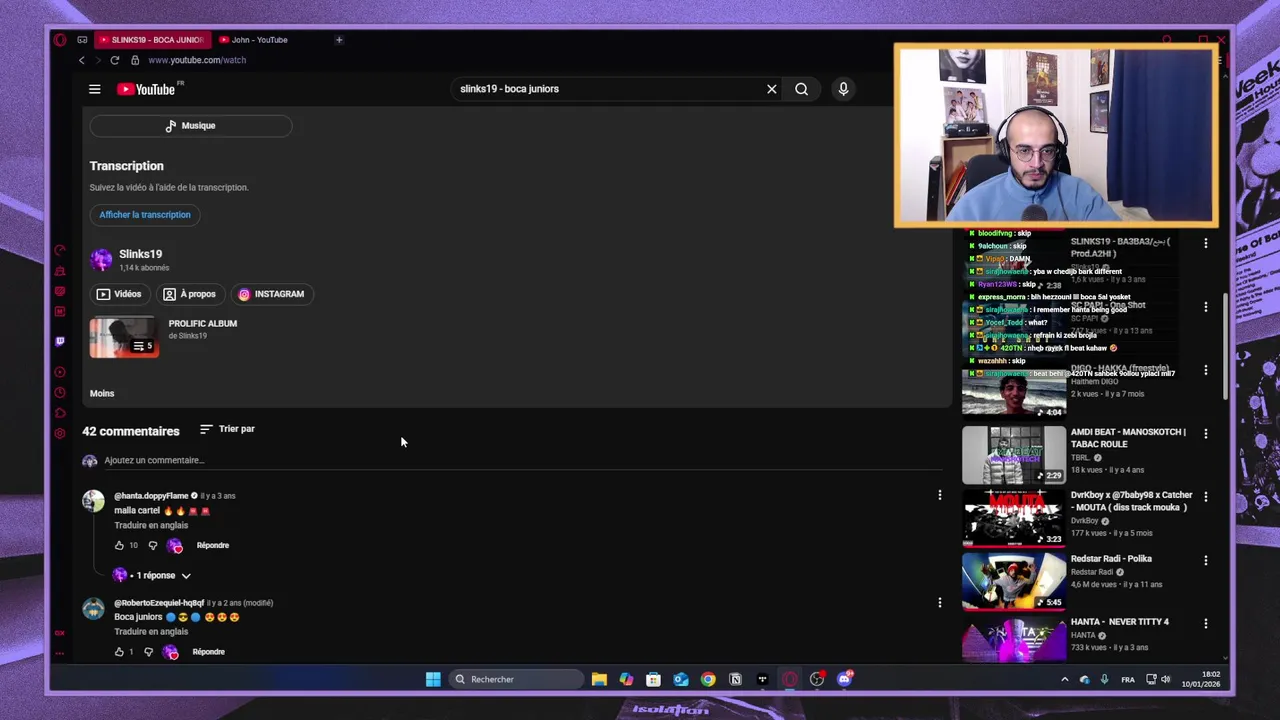Reply to the Boca juniors comment
This screenshot has width=1280, height=720.
208,652
